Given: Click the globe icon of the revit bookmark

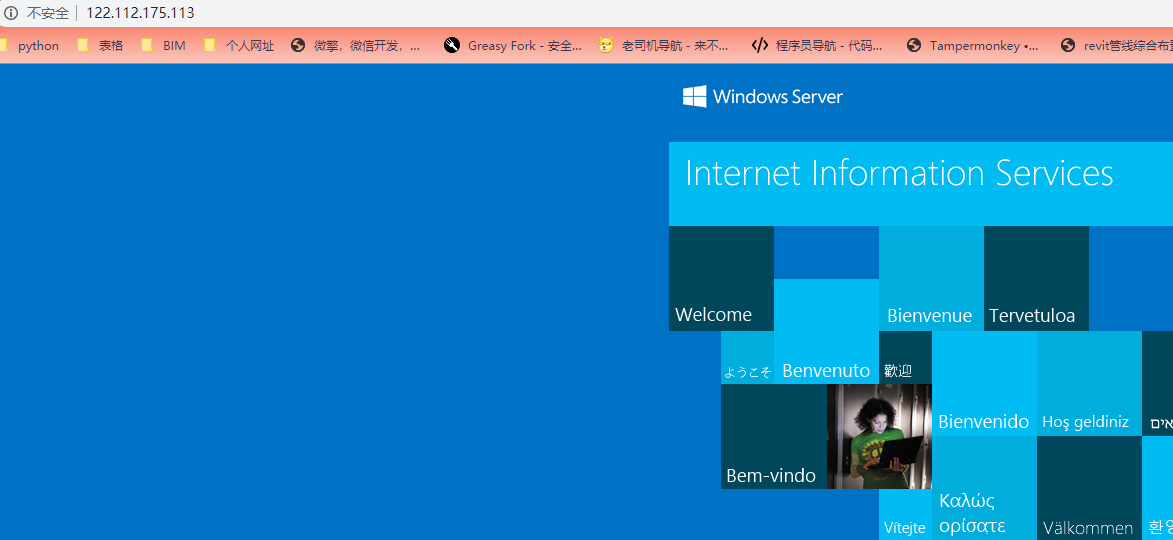Looking at the screenshot, I should pos(1068,46).
